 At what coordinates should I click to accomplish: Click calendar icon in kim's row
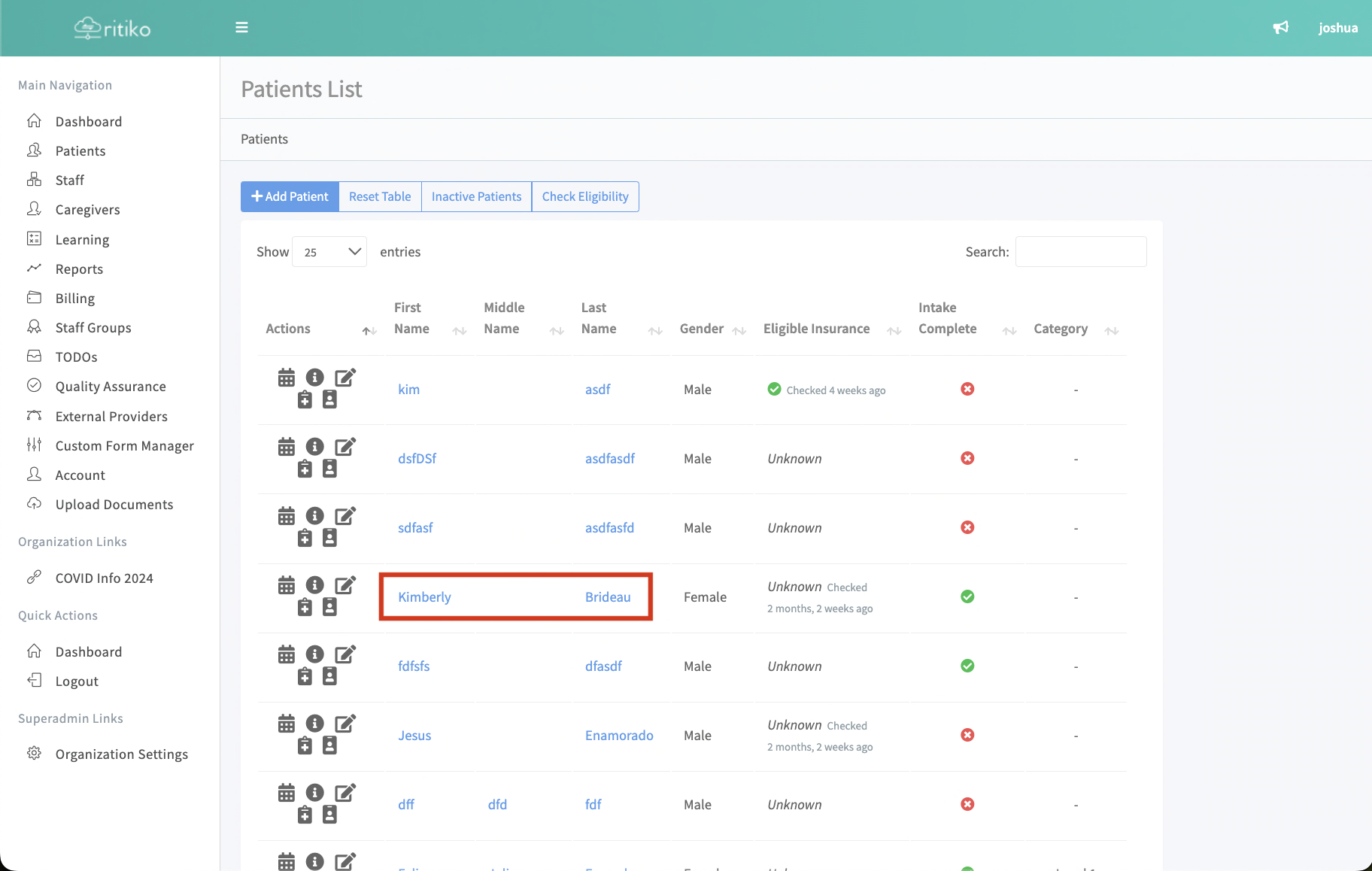click(x=287, y=378)
